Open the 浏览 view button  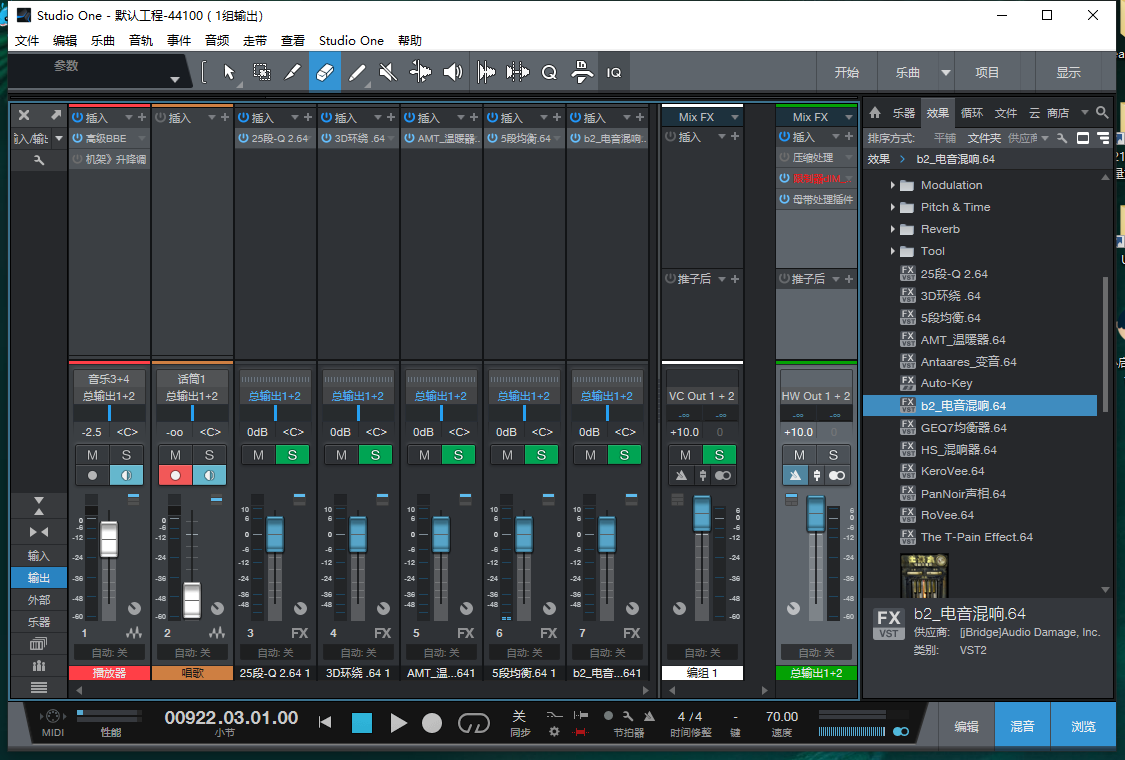coord(1083,726)
